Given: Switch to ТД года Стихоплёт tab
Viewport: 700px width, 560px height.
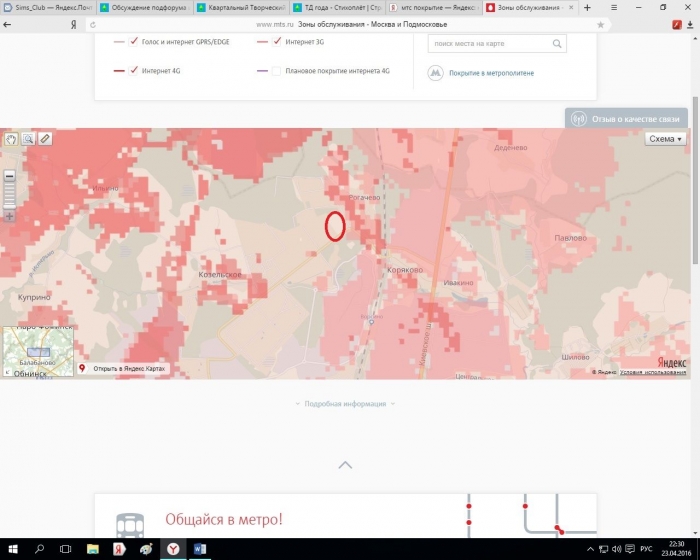Looking at the screenshot, I should coord(338,8).
